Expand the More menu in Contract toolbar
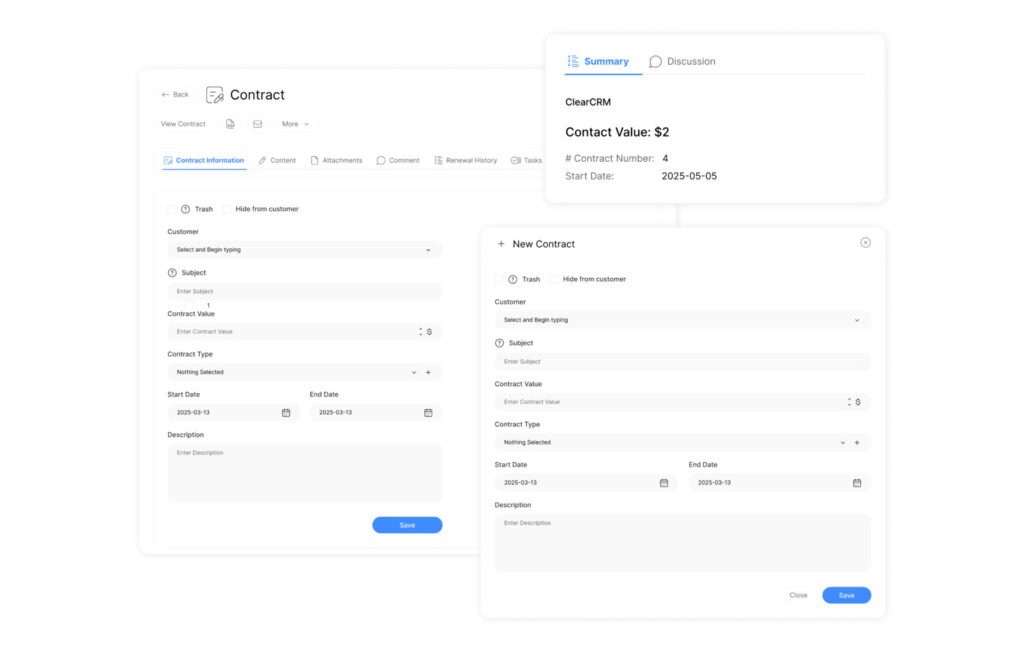This screenshot has width=1024, height=652. [x=294, y=124]
